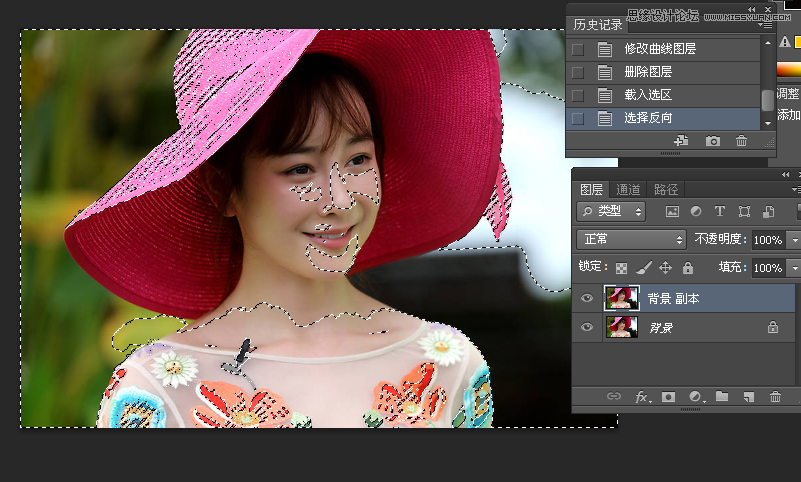The width and height of the screenshot is (801, 482).
Task: Lock all padlock icon in Layers panel
Action: (x=688, y=267)
